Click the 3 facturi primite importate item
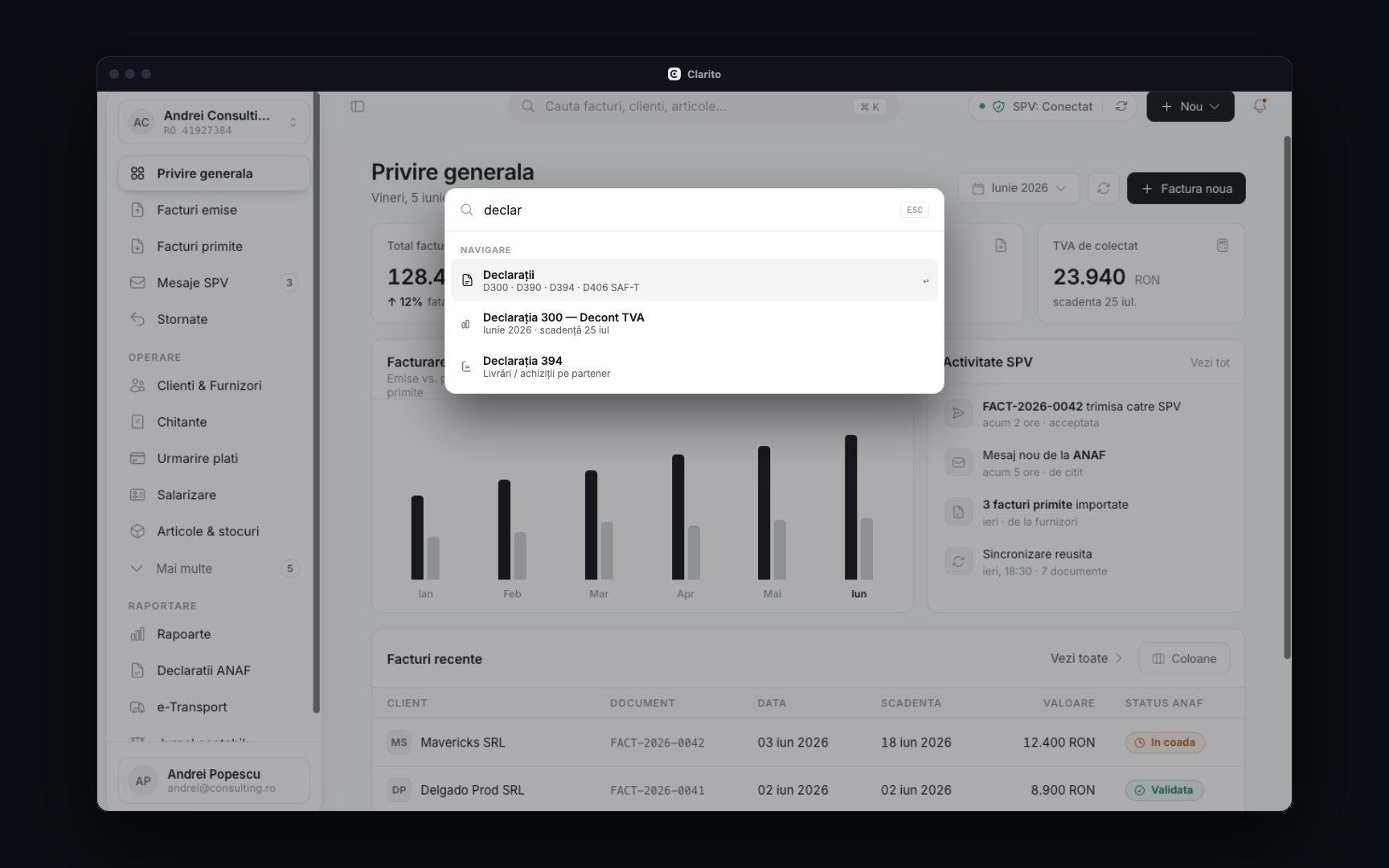This screenshot has width=1389, height=868. click(1085, 513)
